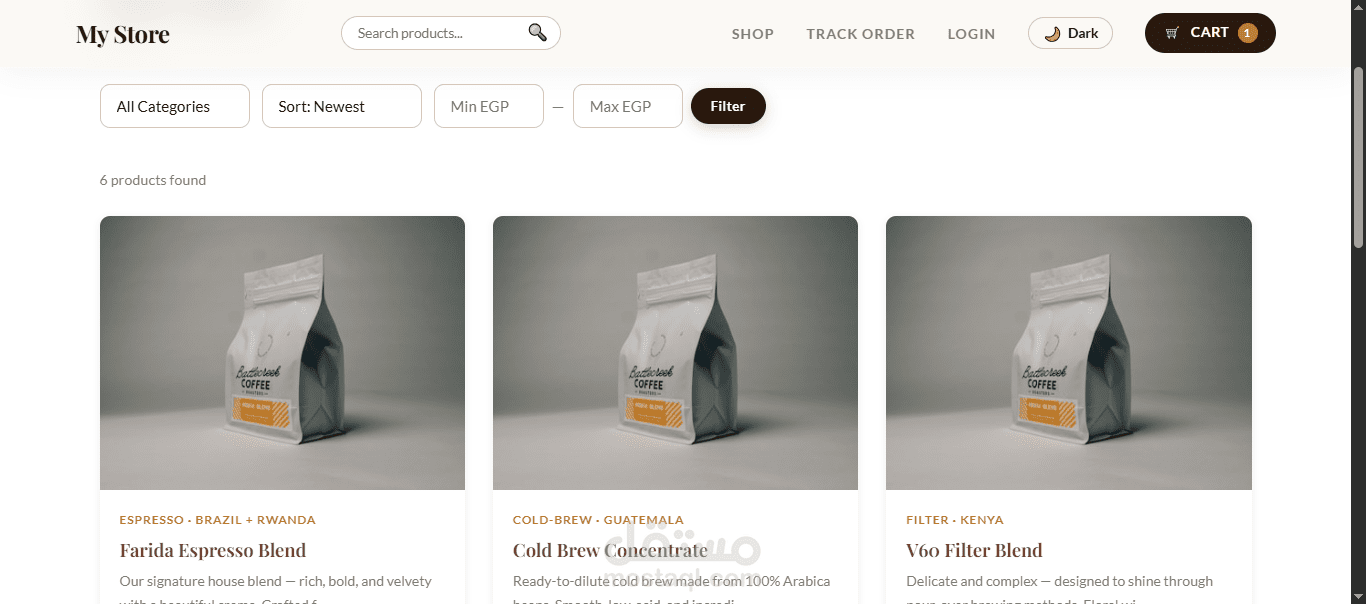Focus the Search products field

440,33
